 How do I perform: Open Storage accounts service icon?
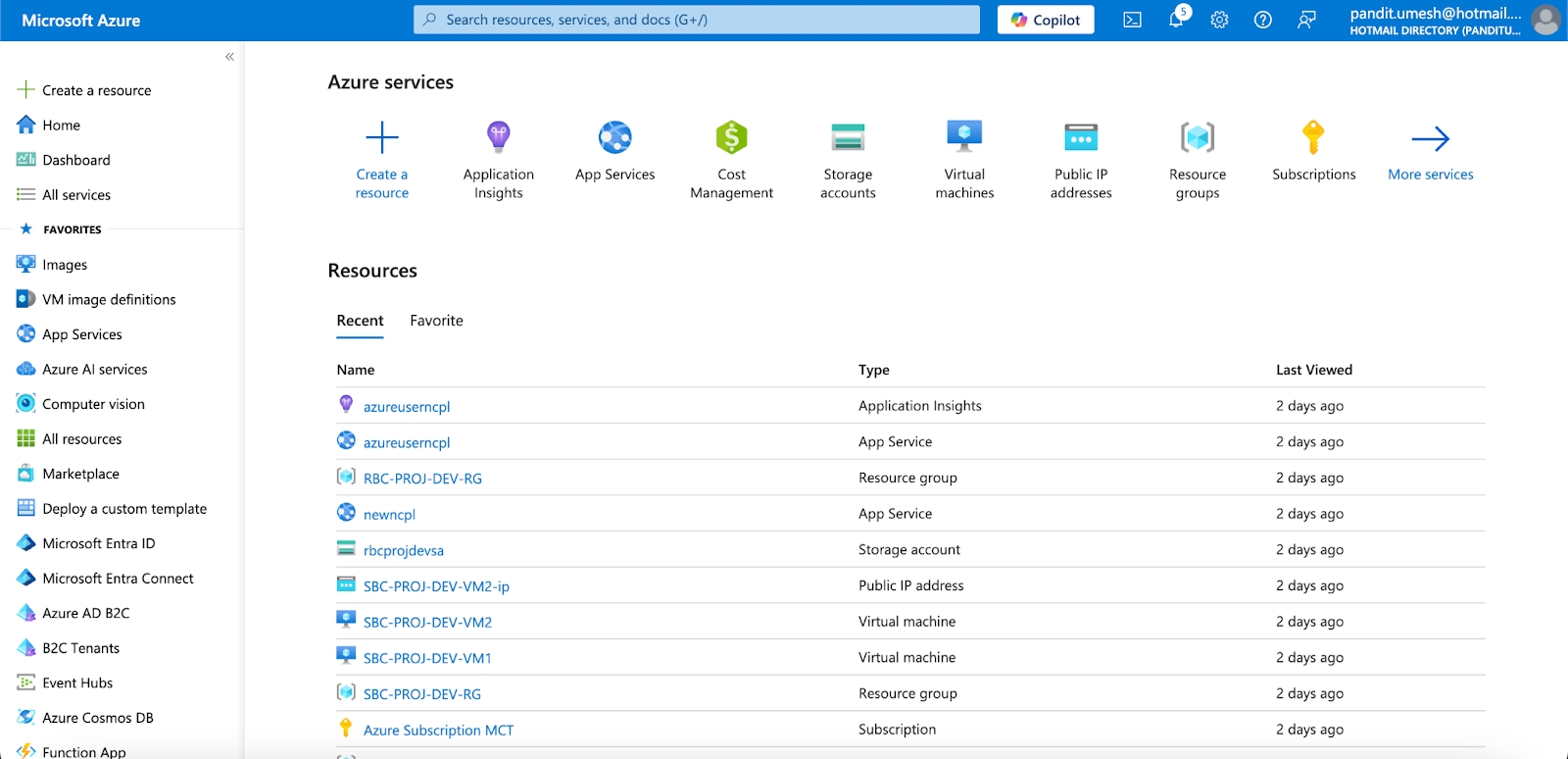tap(848, 137)
